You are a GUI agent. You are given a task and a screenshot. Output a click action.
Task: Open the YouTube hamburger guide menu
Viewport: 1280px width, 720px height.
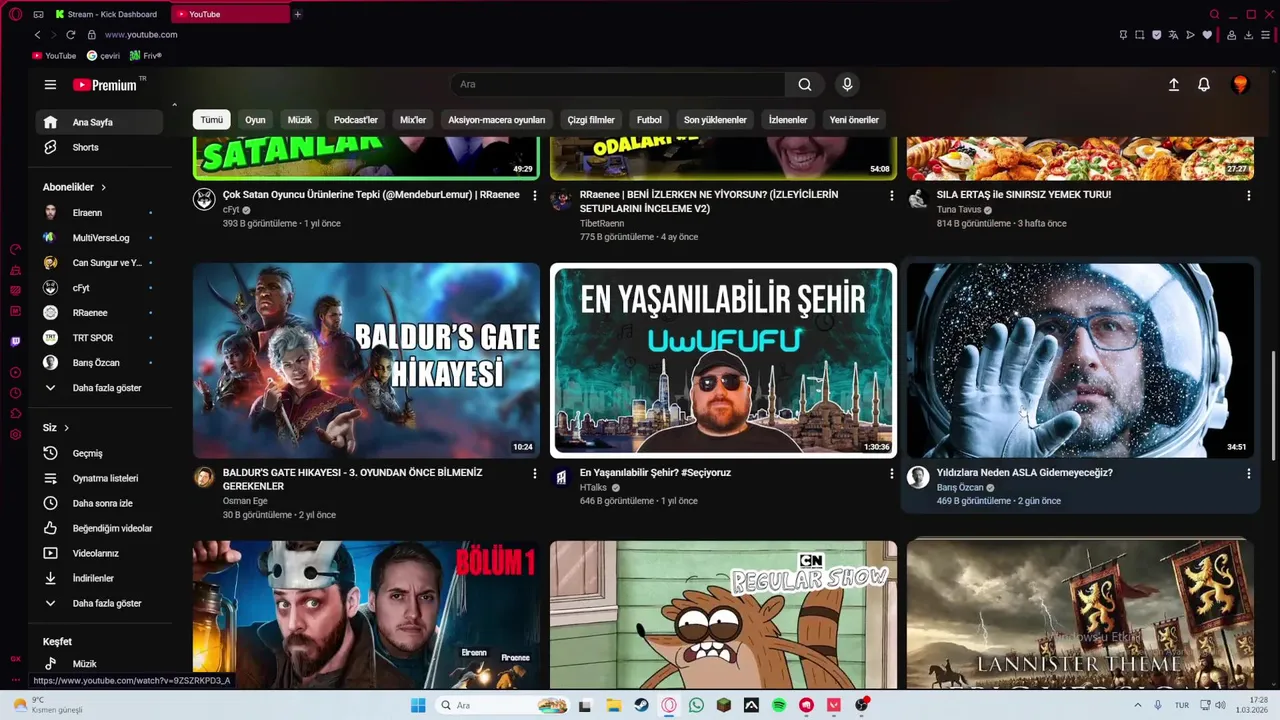50,85
